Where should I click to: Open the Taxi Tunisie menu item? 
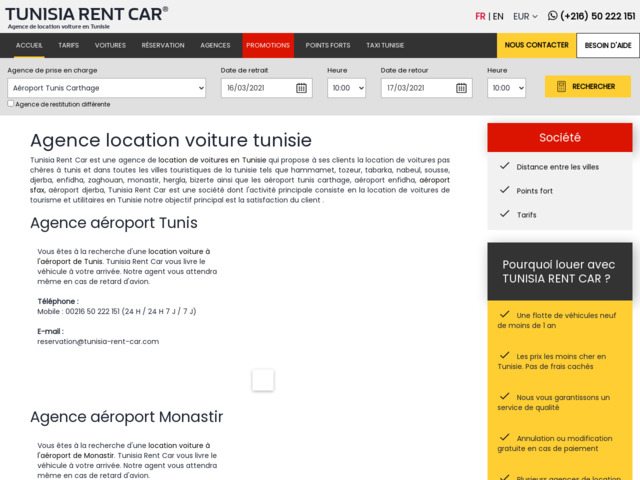(385, 45)
